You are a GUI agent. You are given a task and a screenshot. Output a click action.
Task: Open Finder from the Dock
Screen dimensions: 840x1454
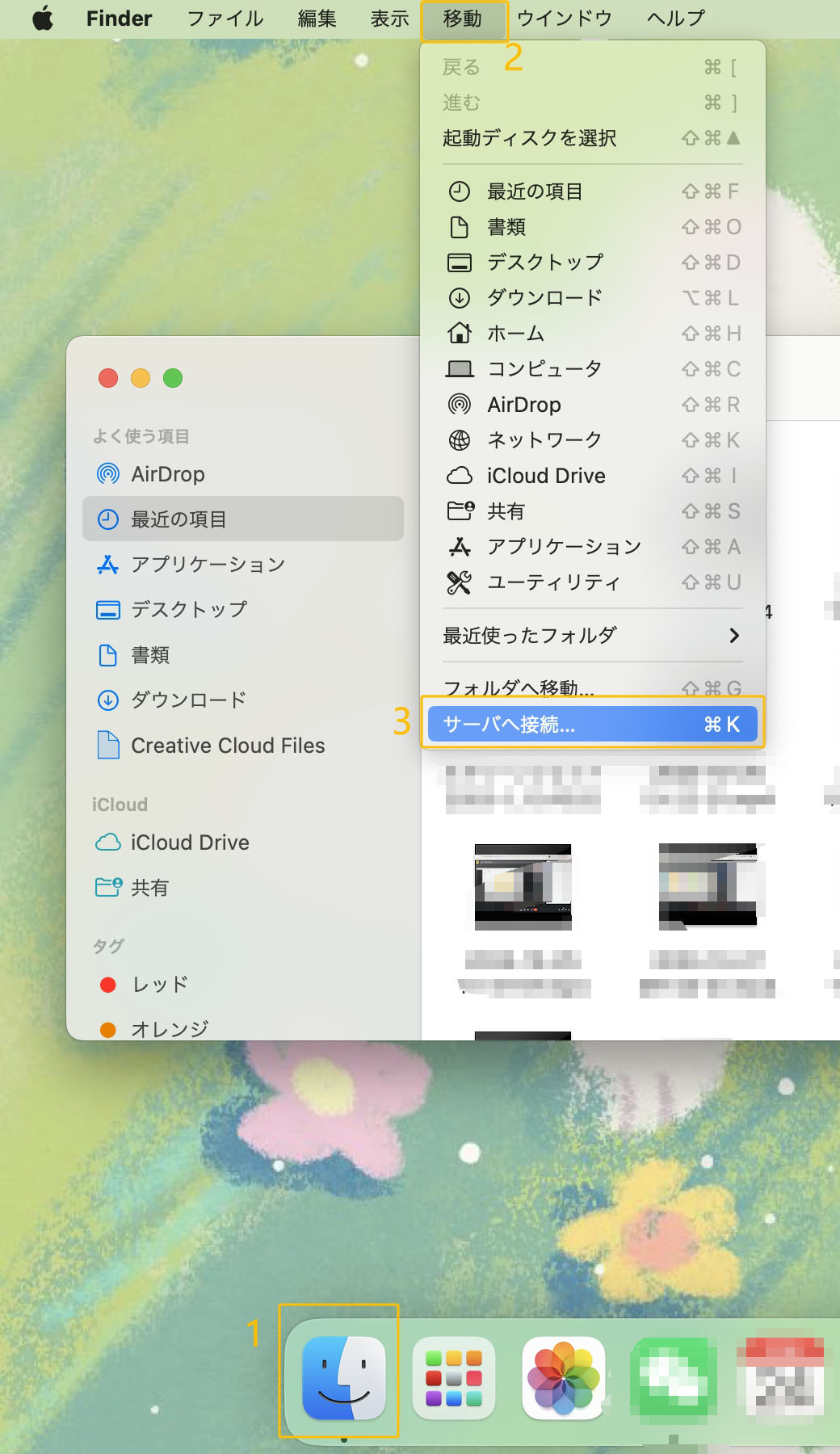[x=344, y=1378]
